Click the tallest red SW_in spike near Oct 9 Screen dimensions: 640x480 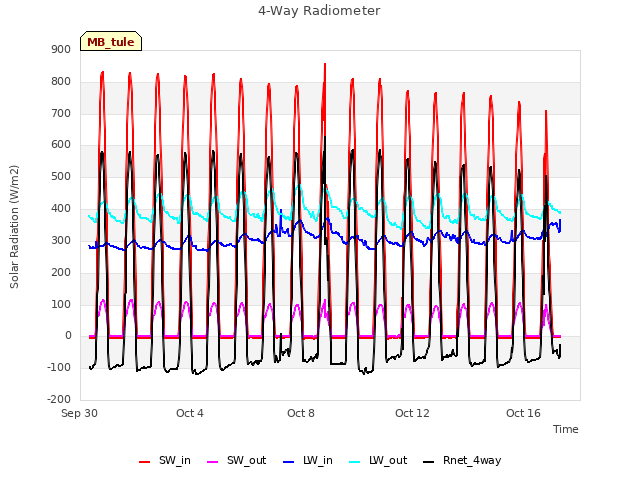tap(325, 65)
